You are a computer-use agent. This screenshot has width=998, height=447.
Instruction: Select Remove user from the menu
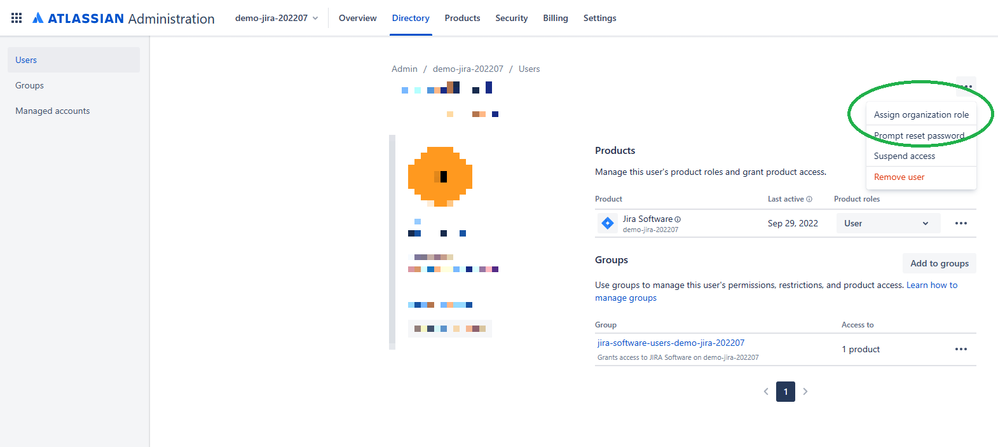(921, 177)
